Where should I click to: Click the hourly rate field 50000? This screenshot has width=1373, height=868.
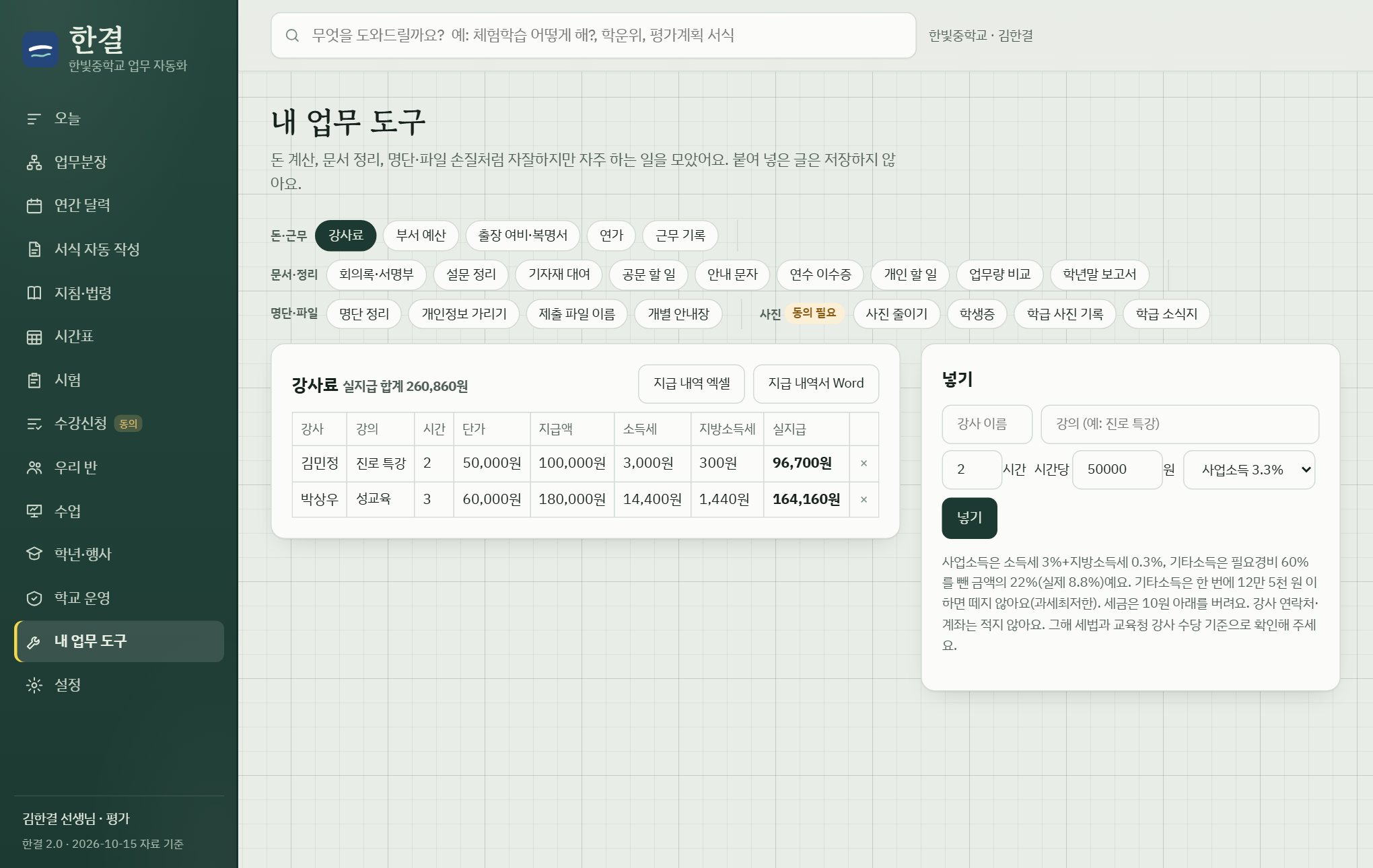coord(1117,470)
